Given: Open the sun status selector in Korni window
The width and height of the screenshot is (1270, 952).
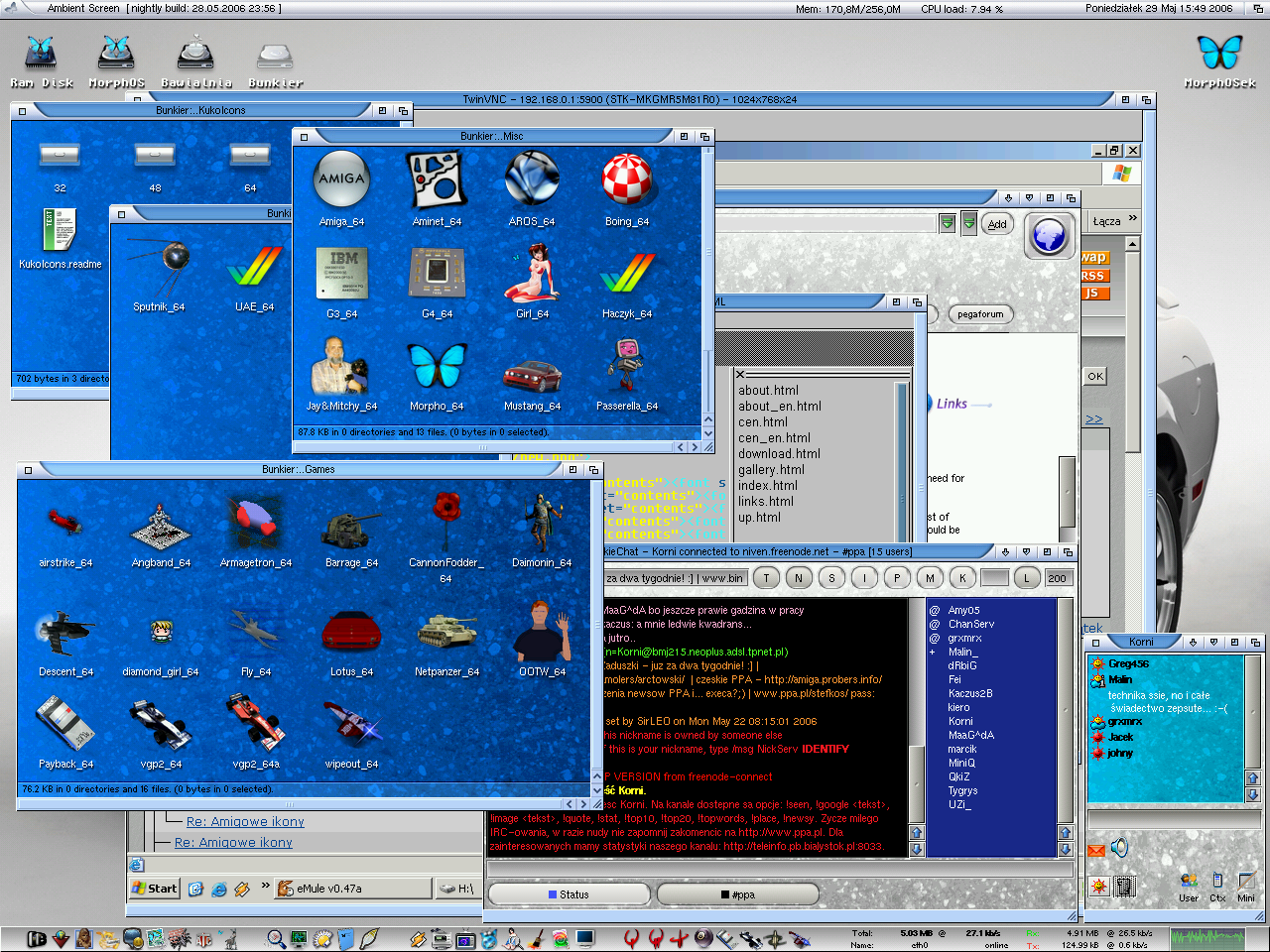Looking at the screenshot, I should tap(1098, 886).
